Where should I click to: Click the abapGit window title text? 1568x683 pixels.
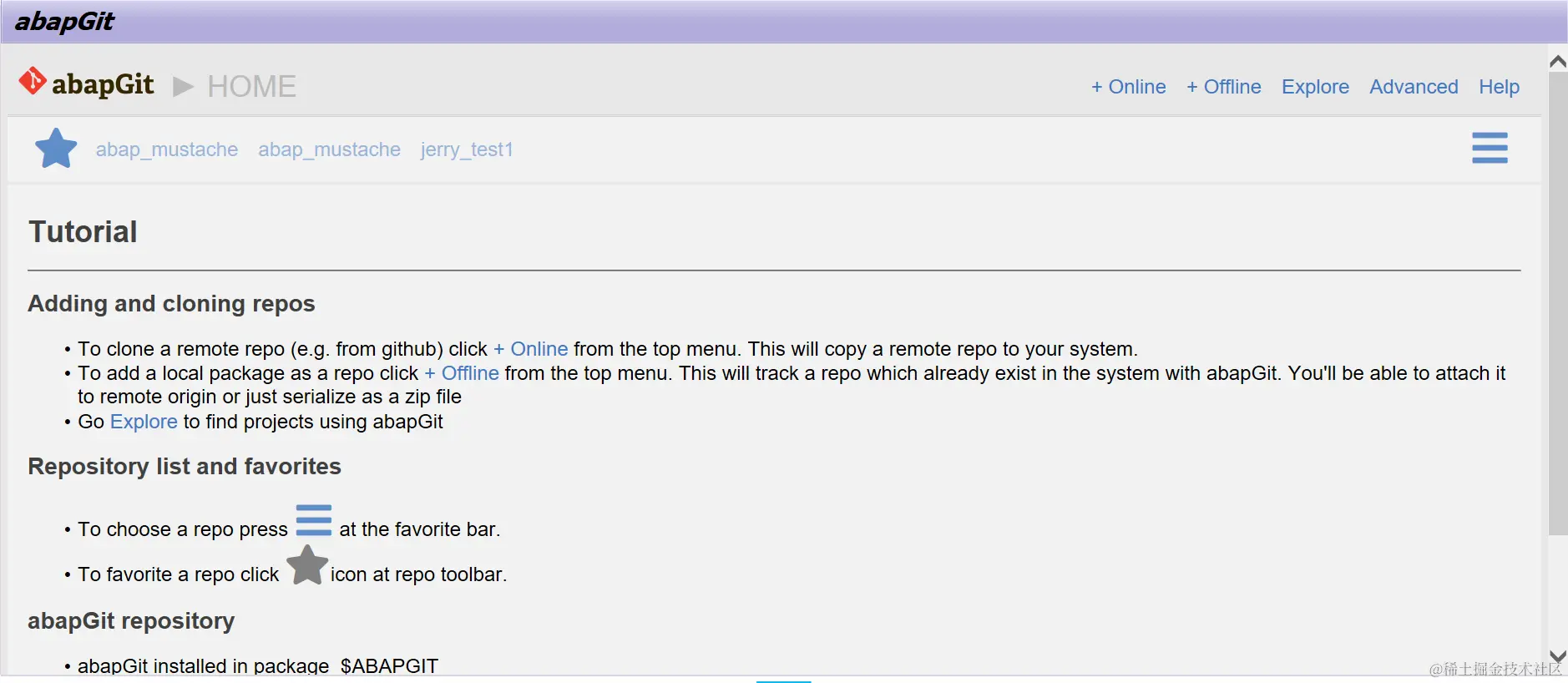[64, 22]
